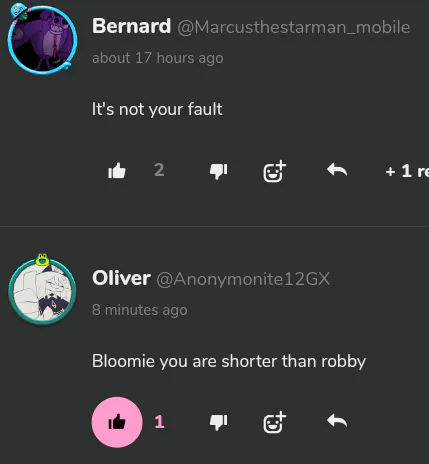Remove your like on Oliver's comment
Image resolution: width=429 pixels, height=464 pixels.
tap(117, 422)
